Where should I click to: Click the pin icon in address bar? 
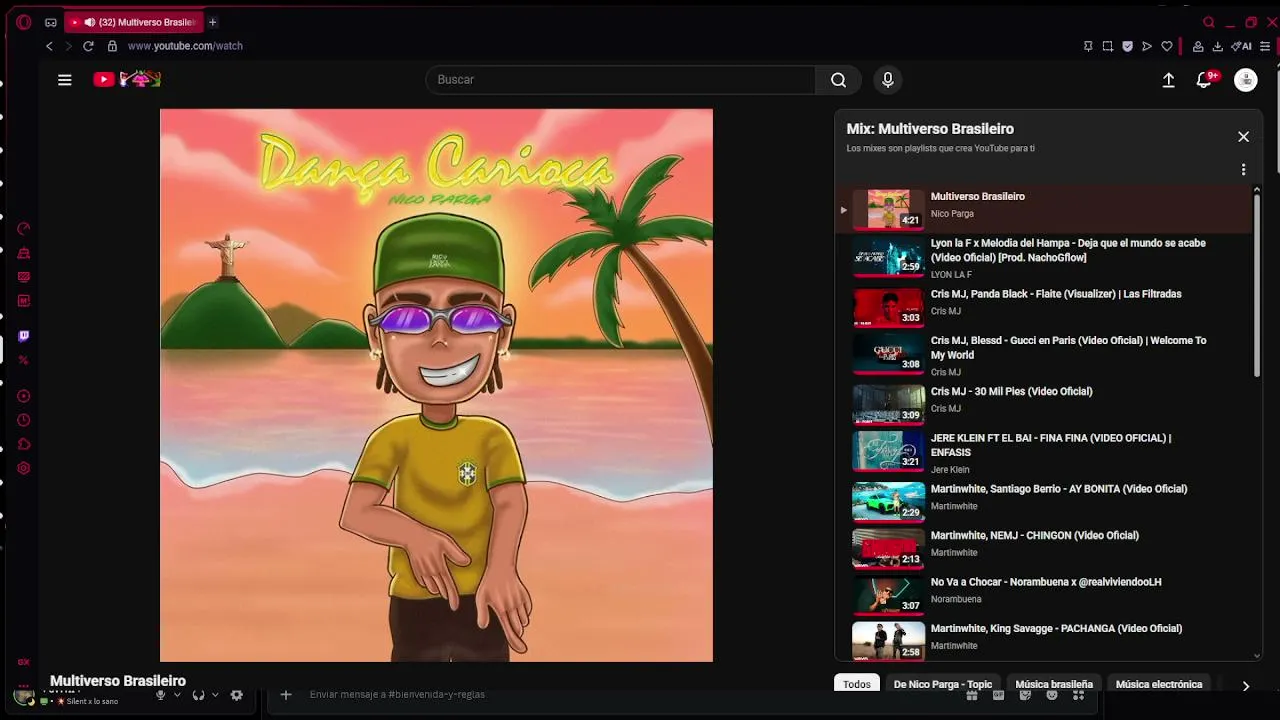[x=1088, y=46]
